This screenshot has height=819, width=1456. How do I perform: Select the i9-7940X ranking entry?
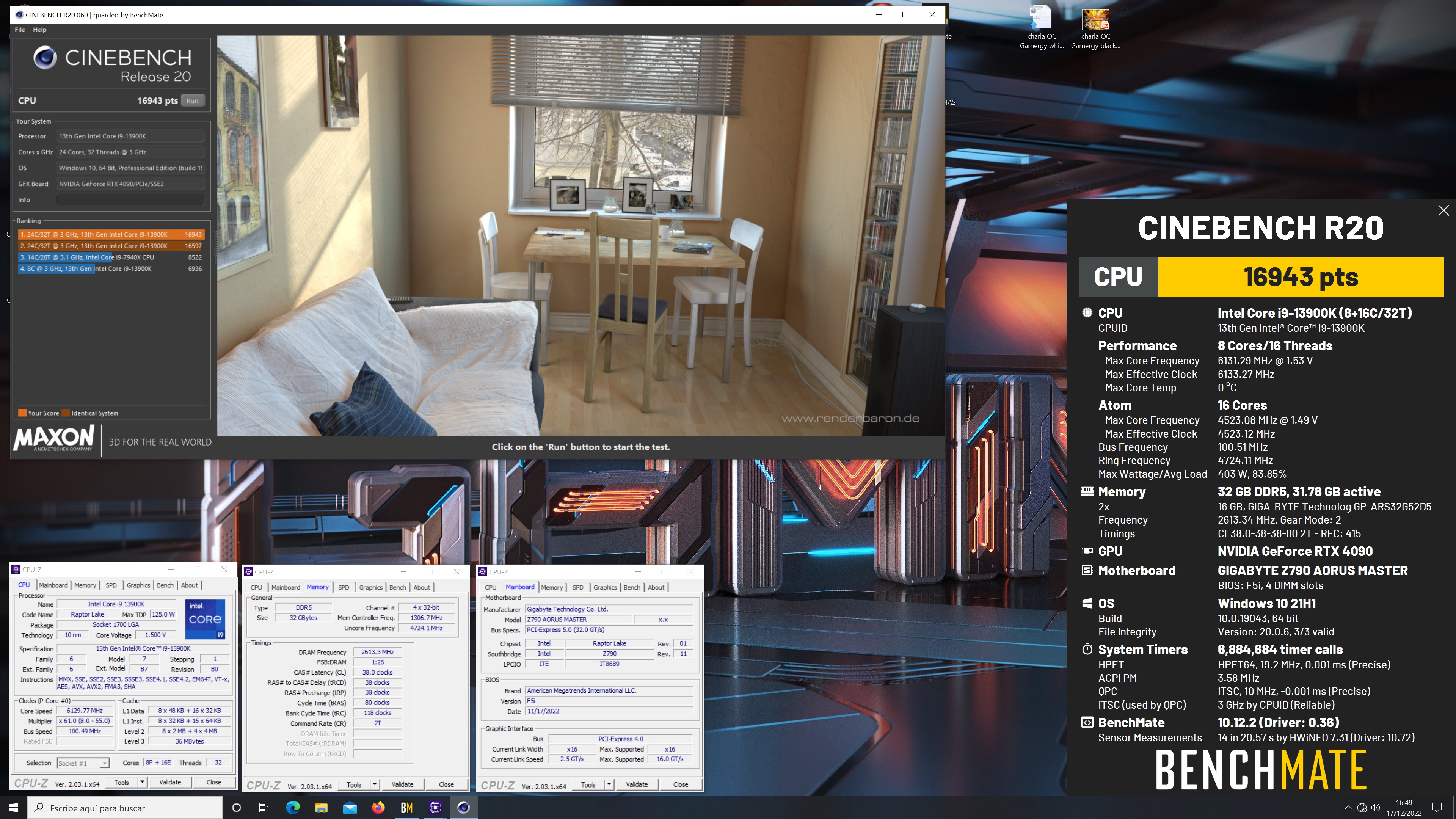(x=111, y=257)
